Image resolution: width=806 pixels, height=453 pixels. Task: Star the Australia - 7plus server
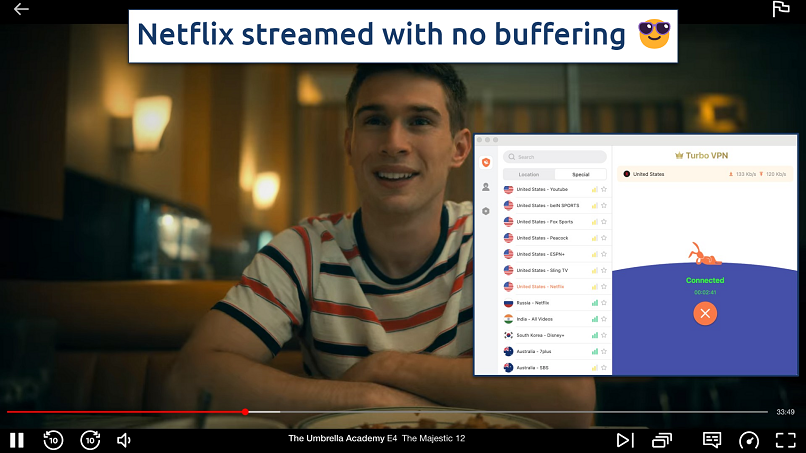604,352
